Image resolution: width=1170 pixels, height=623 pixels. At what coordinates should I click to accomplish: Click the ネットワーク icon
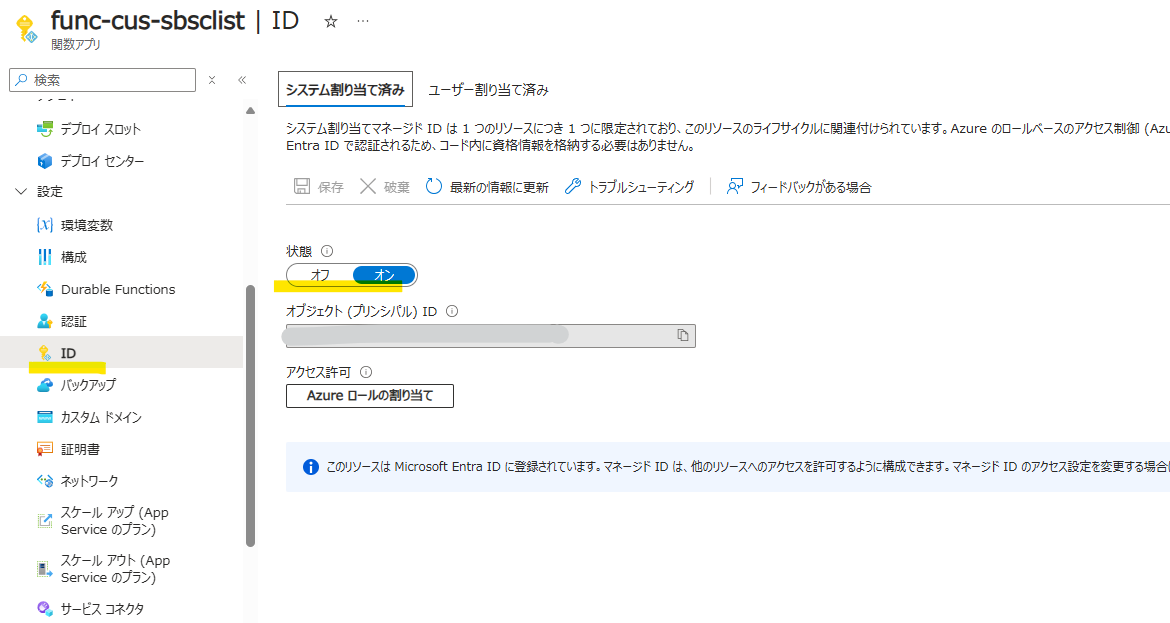click(45, 481)
